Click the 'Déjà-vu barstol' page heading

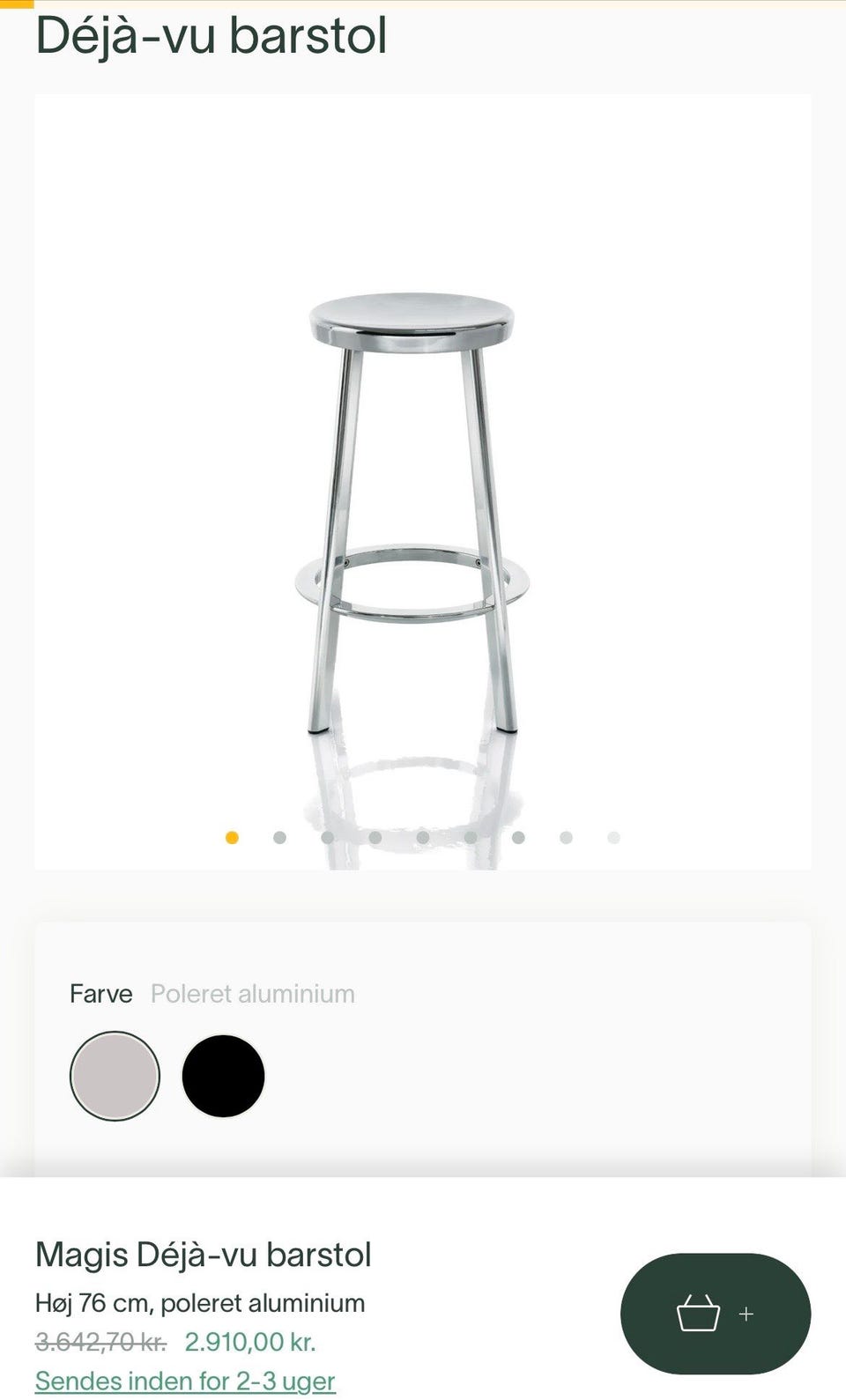click(x=211, y=37)
